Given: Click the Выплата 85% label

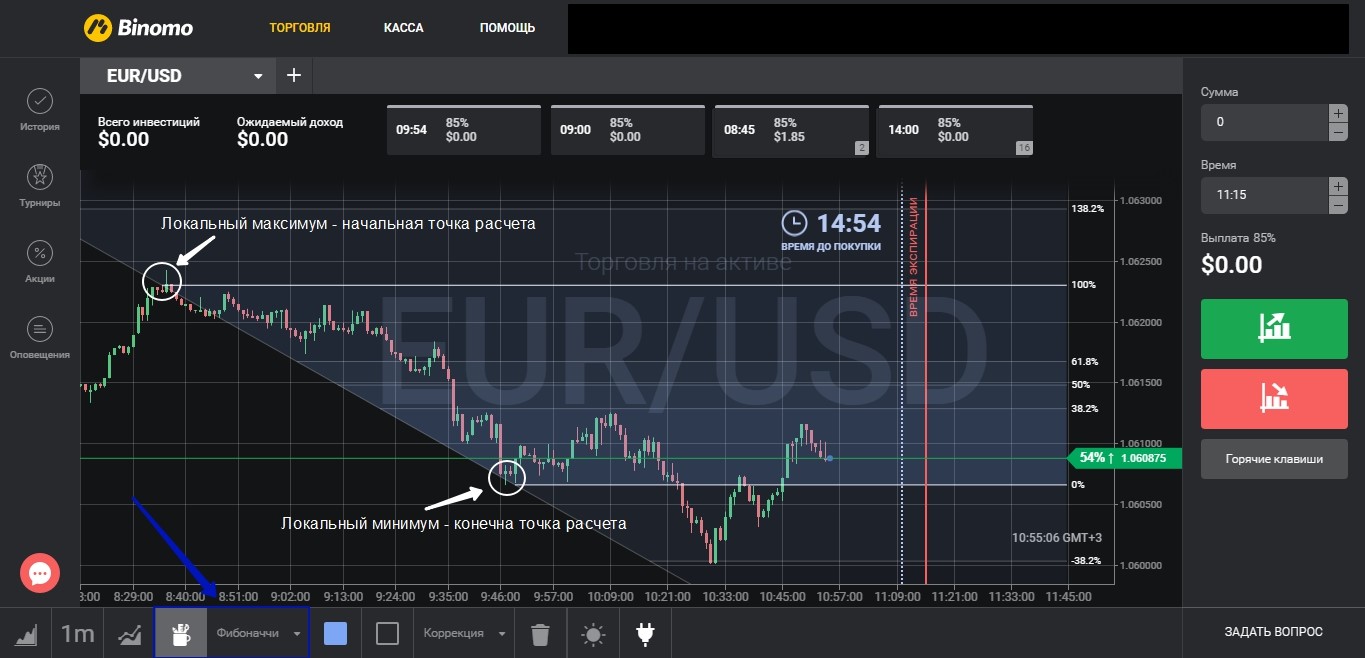Looking at the screenshot, I should tap(1238, 238).
